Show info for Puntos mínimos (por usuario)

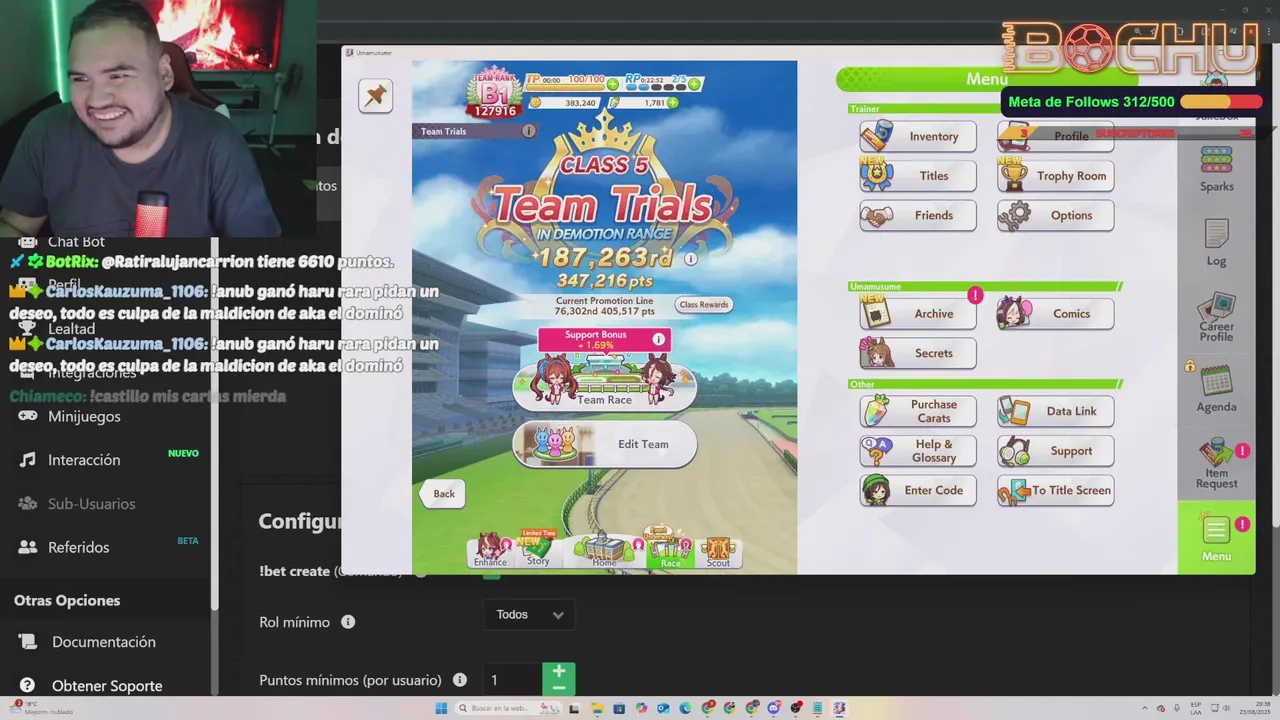tap(460, 680)
